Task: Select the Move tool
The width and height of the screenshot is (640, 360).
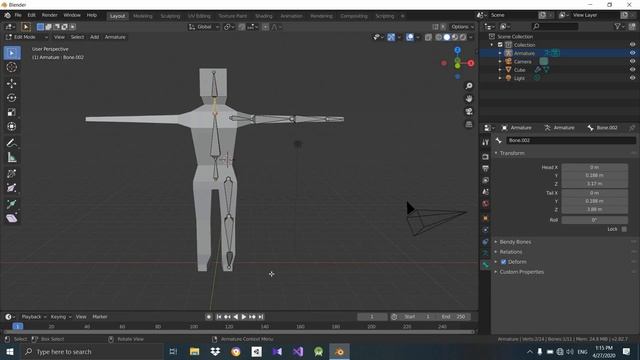Action: [11, 84]
